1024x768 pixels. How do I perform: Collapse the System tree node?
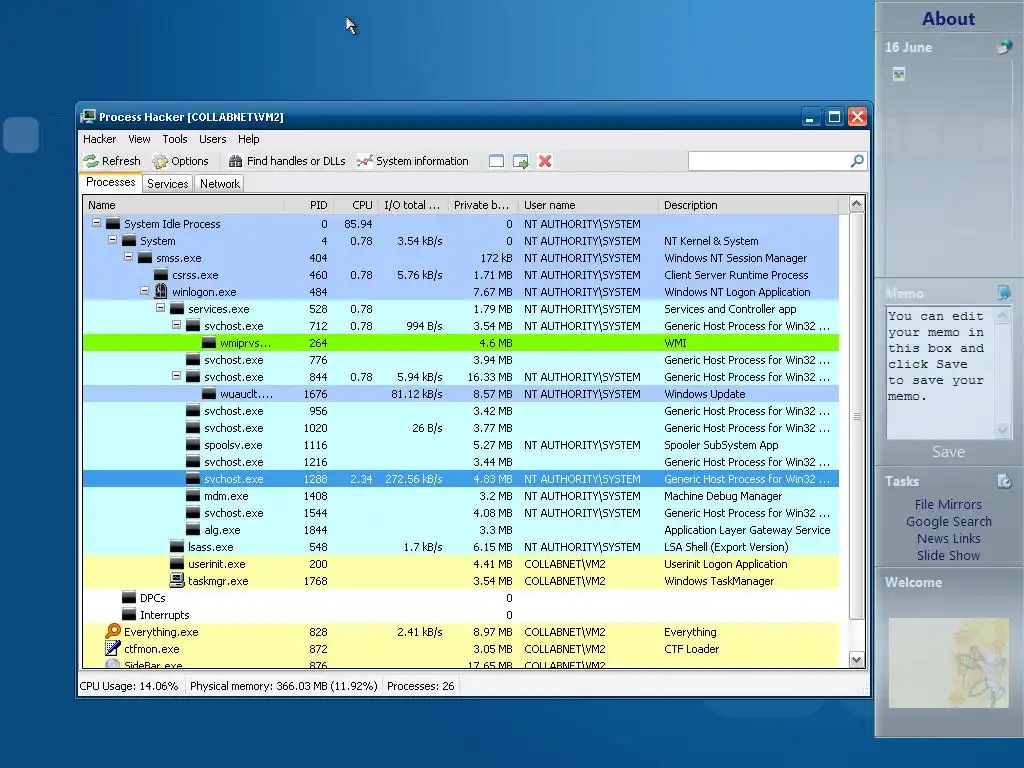point(112,240)
